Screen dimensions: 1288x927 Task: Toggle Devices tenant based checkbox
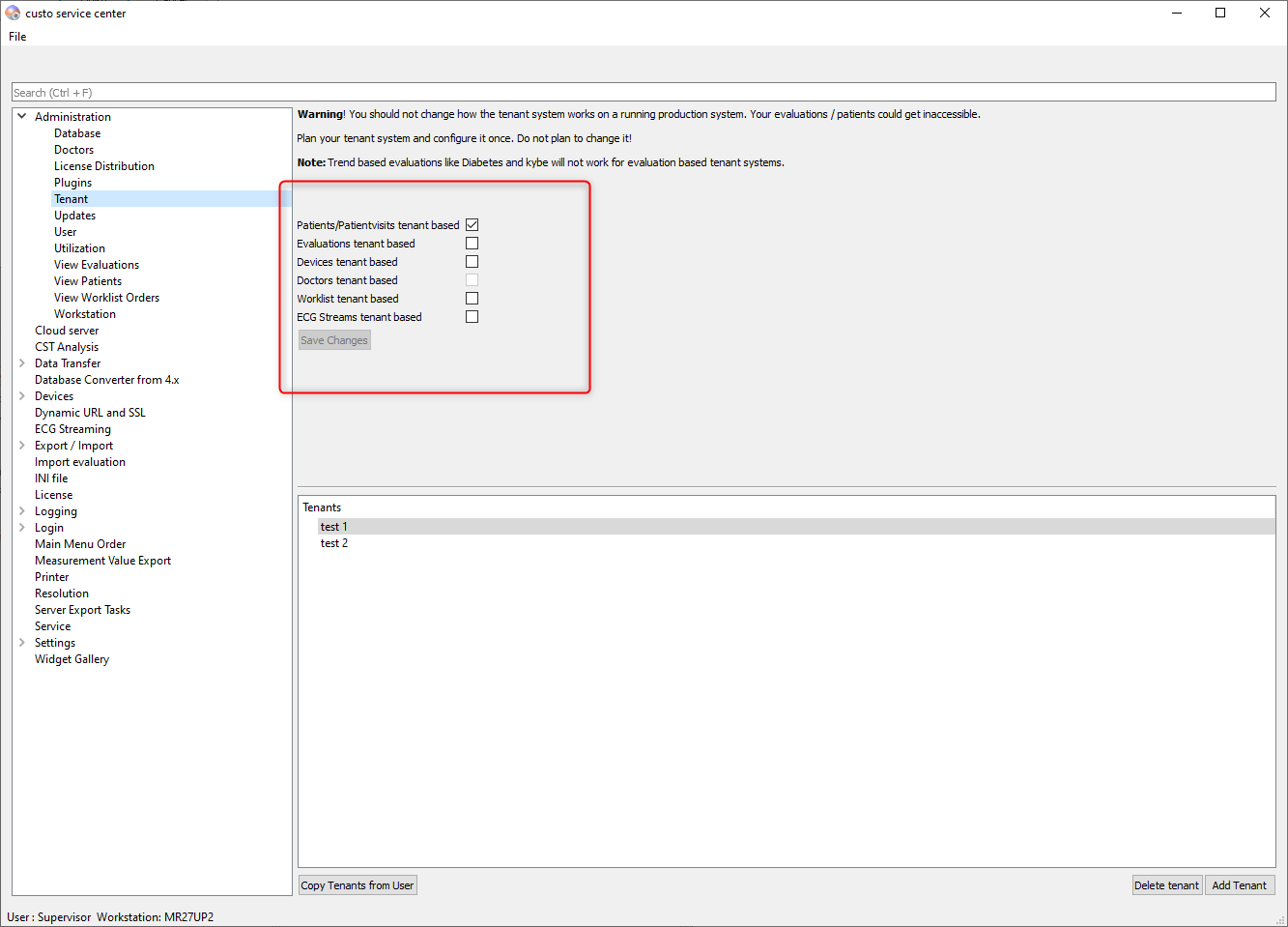pyautogui.click(x=472, y=262)
